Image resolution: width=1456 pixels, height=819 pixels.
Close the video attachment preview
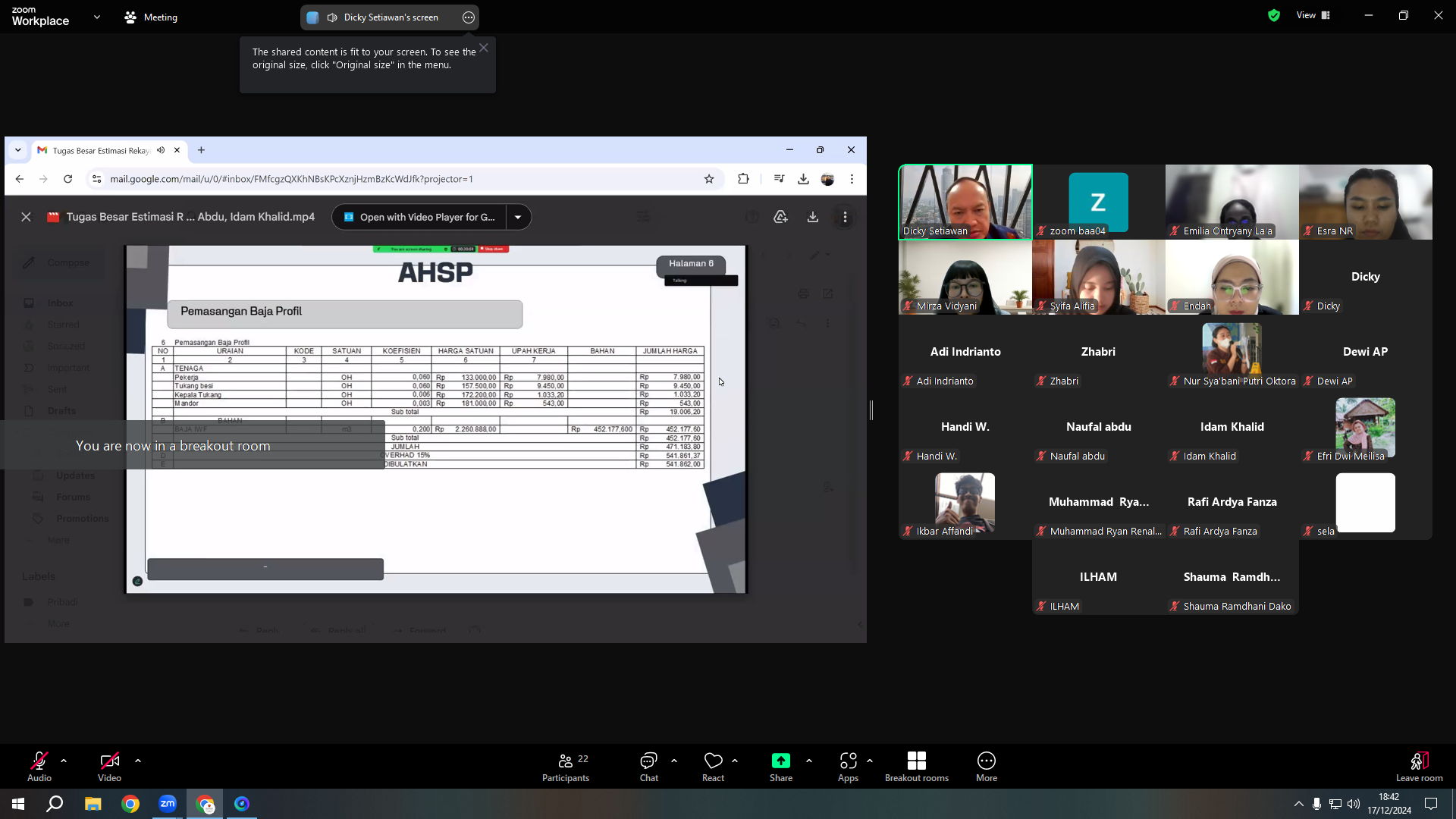click(x=26, y=217)
